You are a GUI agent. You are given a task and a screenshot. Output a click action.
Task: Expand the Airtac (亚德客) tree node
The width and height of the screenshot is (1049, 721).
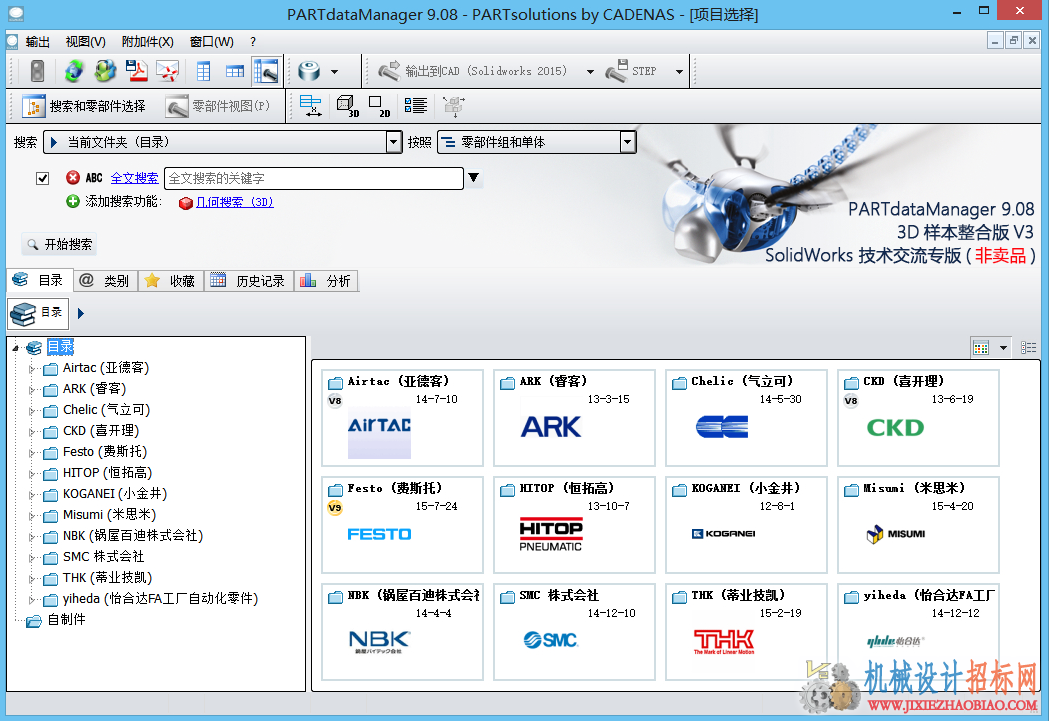coord(31,369)
